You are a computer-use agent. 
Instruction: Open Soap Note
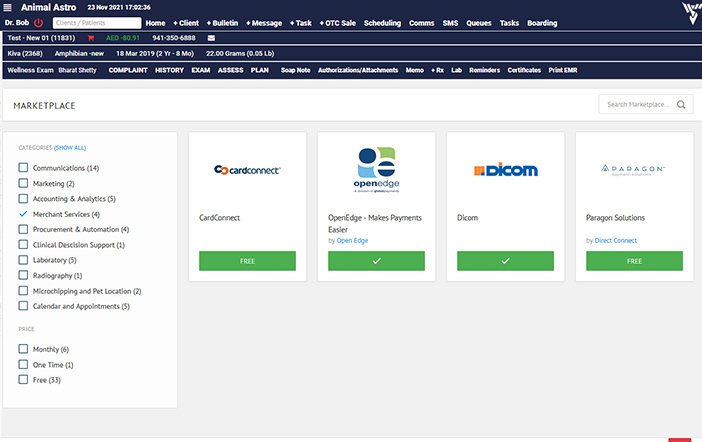(x=295, y=70)
